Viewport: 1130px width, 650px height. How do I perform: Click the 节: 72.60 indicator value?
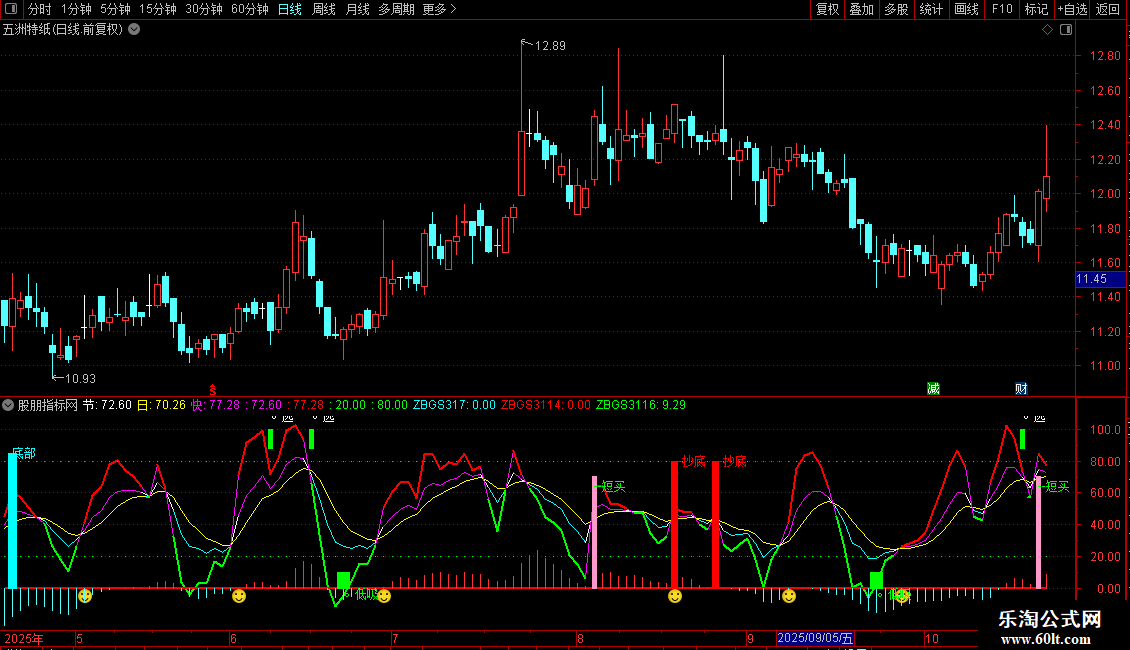pyautogui.click(x=107, y=405)
